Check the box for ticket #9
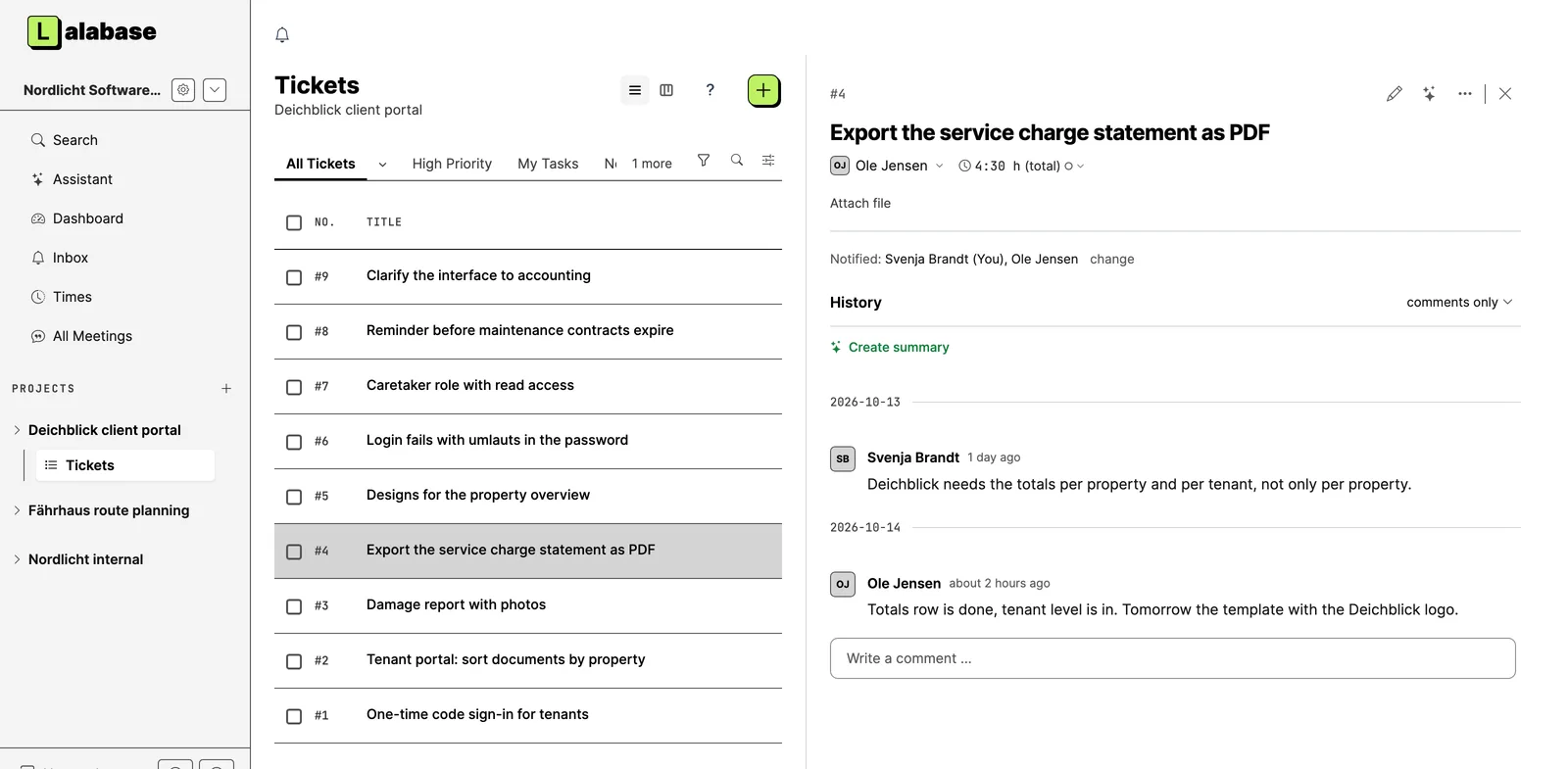Viewport: 1568px width, 769px height. [294, 277]
